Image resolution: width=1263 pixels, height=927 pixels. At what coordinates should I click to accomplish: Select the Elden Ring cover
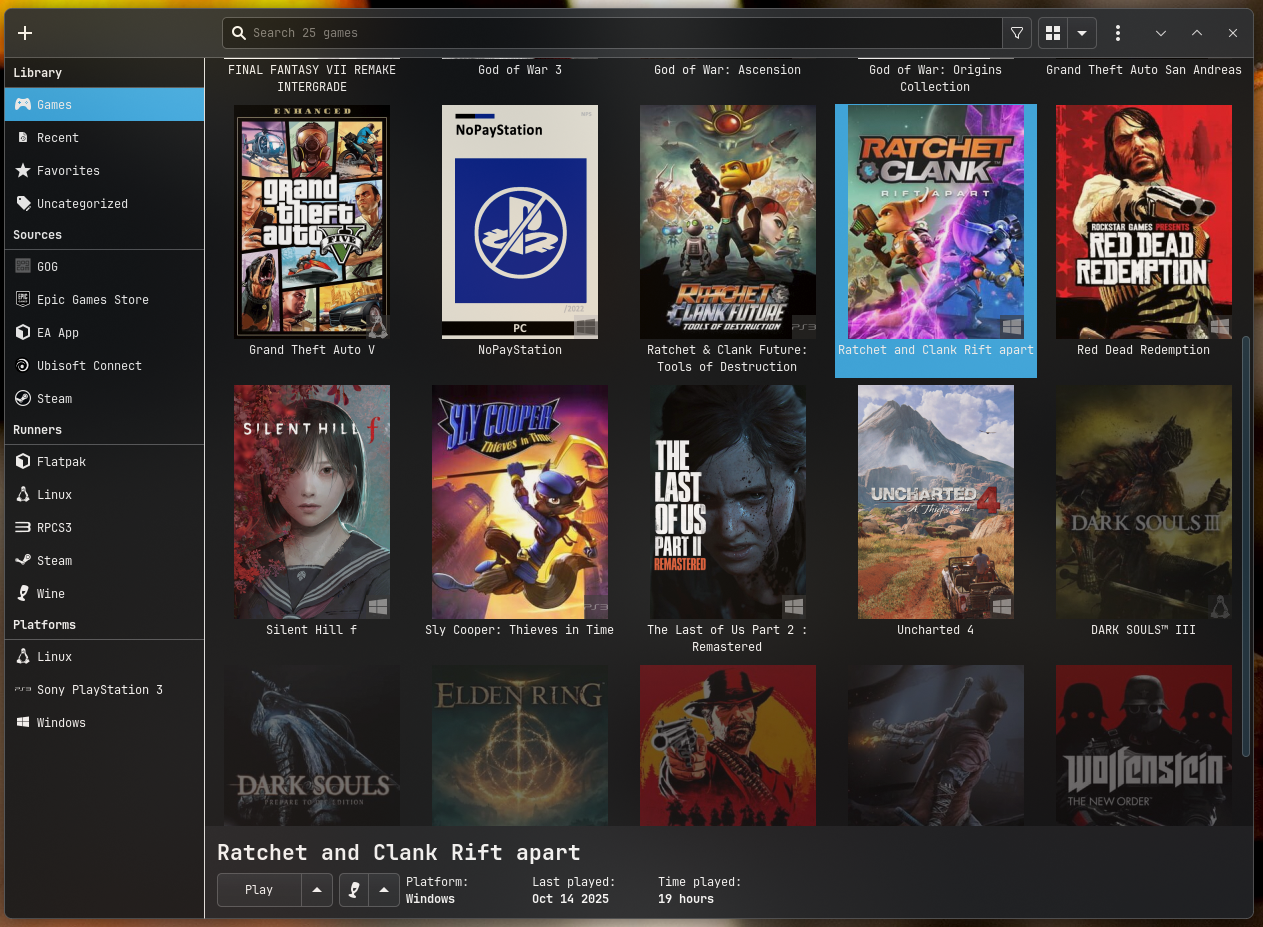point(520,746)
